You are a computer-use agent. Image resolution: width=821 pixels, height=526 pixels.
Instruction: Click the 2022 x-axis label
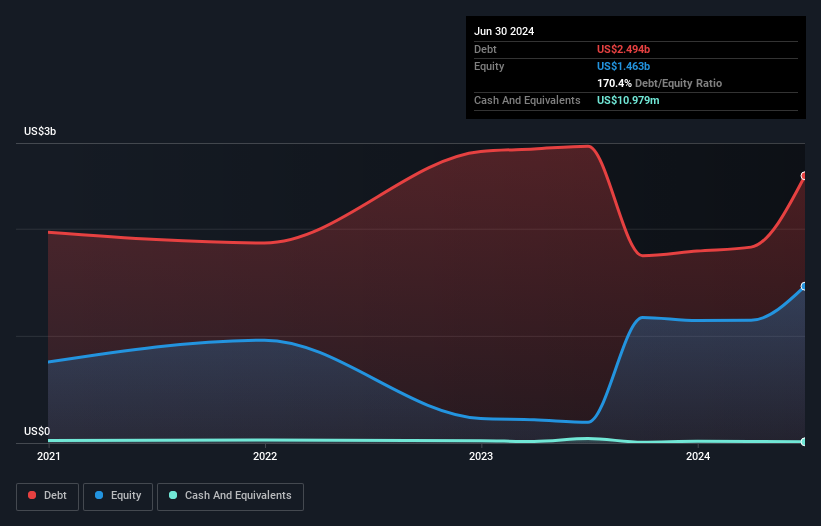coord(265,456)
